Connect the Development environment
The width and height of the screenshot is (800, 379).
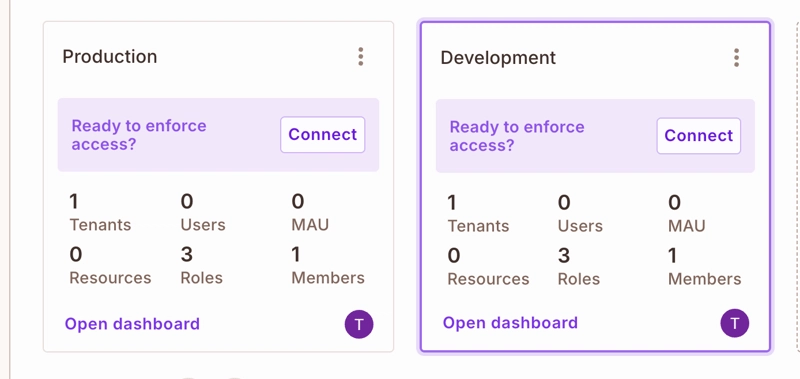tap(698, 136)
